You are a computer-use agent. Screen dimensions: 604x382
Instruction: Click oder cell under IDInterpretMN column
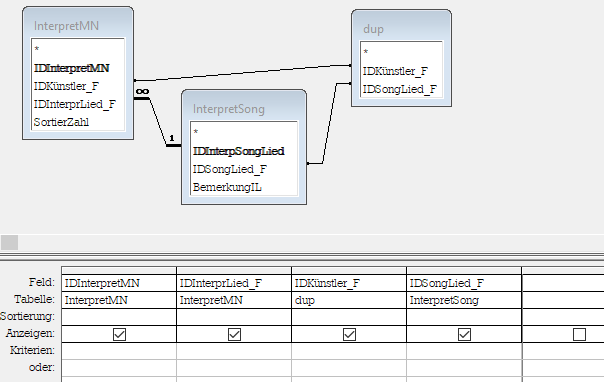pos(119,368)
